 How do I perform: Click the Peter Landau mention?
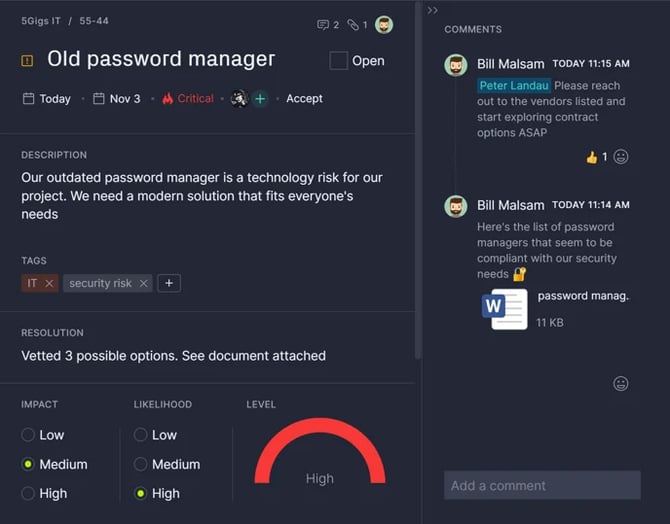(x=514, y=85)
